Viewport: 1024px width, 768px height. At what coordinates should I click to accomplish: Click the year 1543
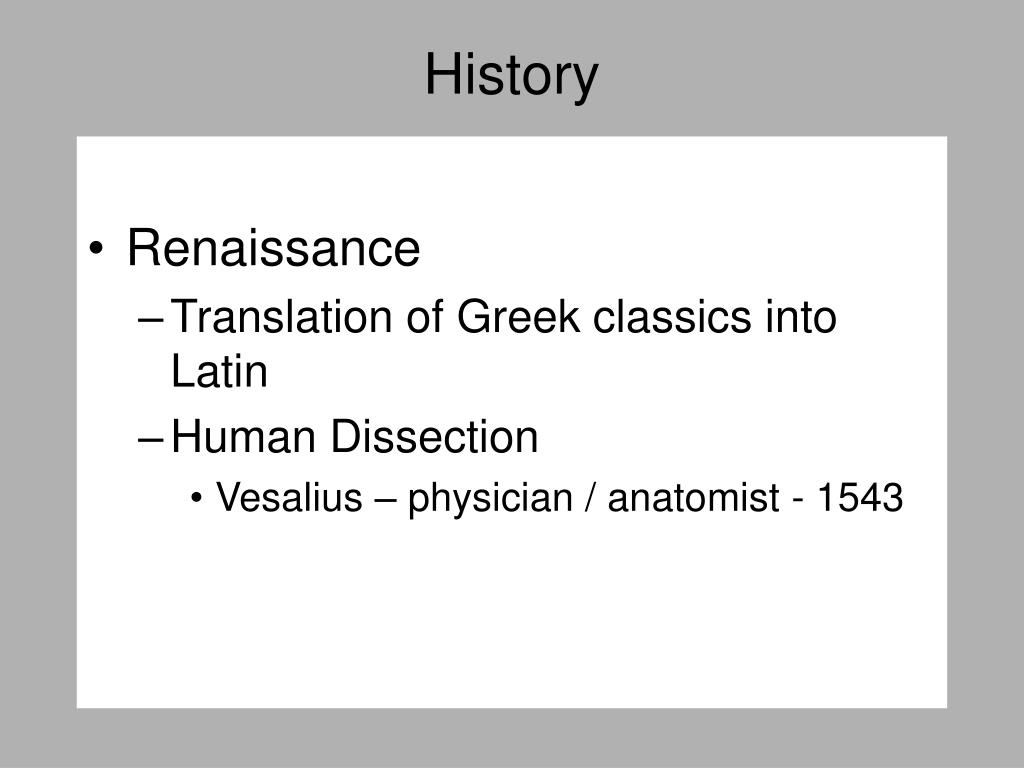860,498
